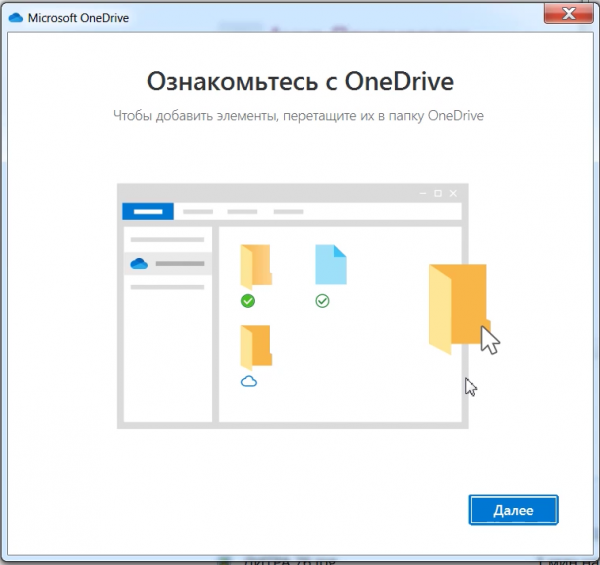Click the OneDrive cloud icon in title bar
This screenshot has width=600, height=565.
click(16, 17)
